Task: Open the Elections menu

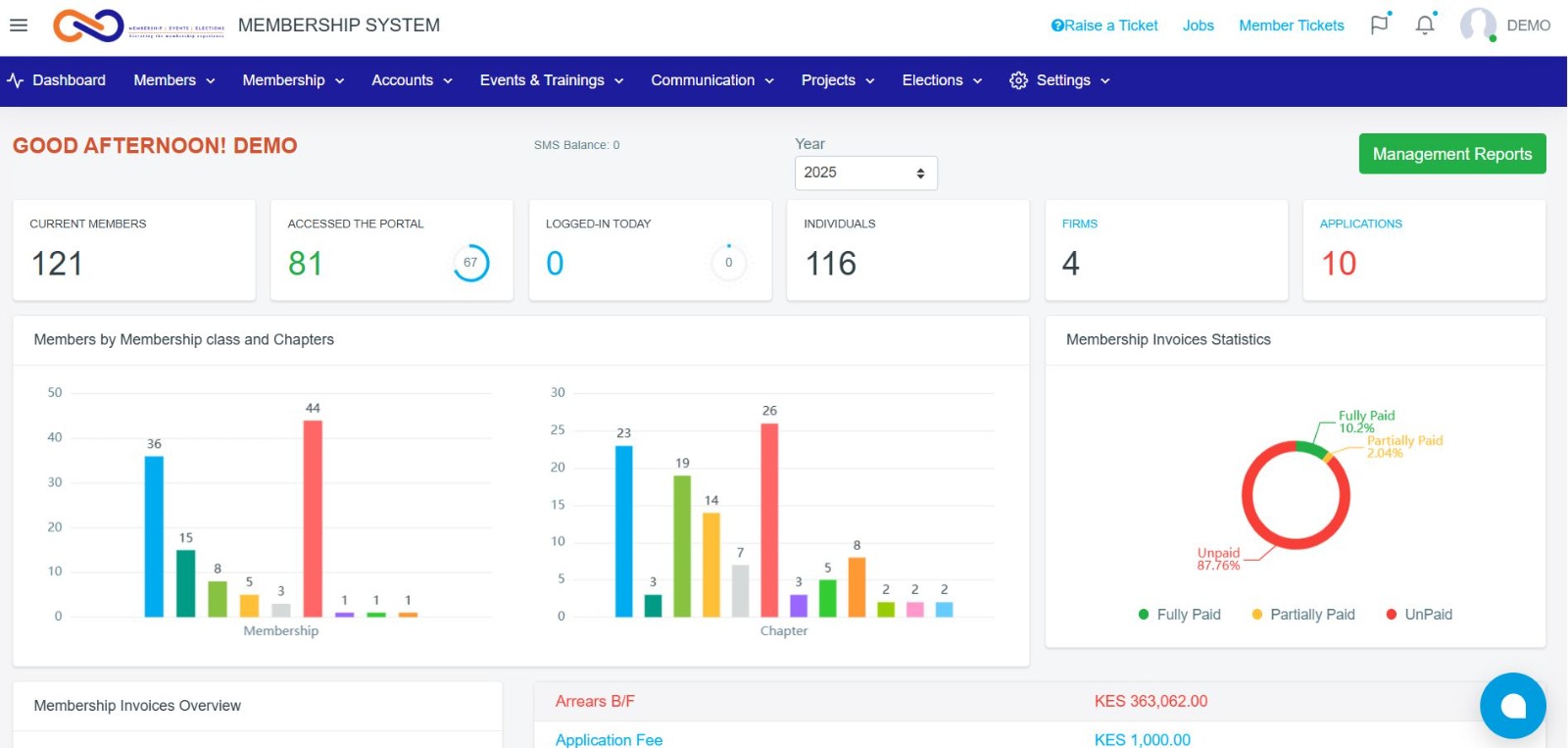Action: tap(941, 80)
